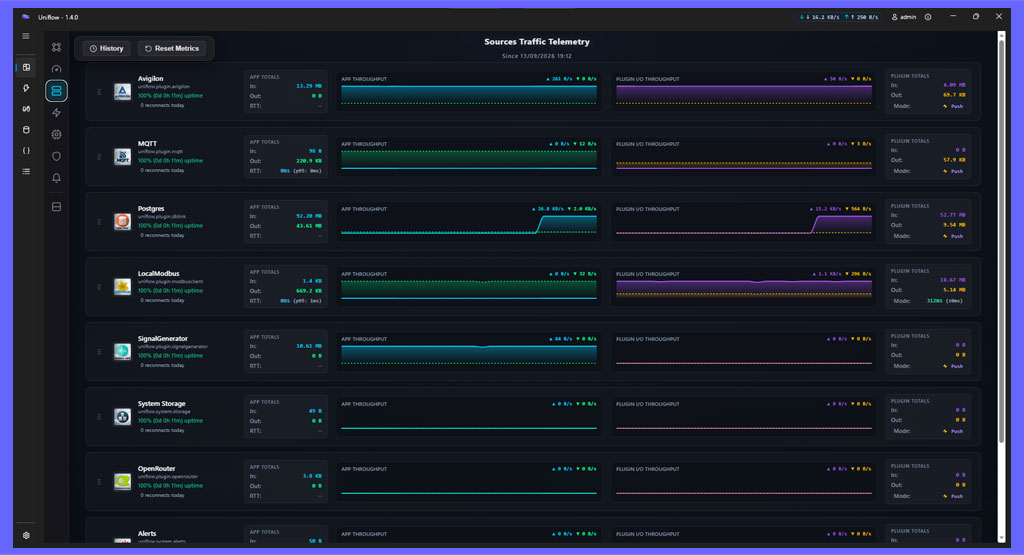The image size is (1024, 555).
Task: Click the MQTT source name
Action: click(x=147, y=144)
